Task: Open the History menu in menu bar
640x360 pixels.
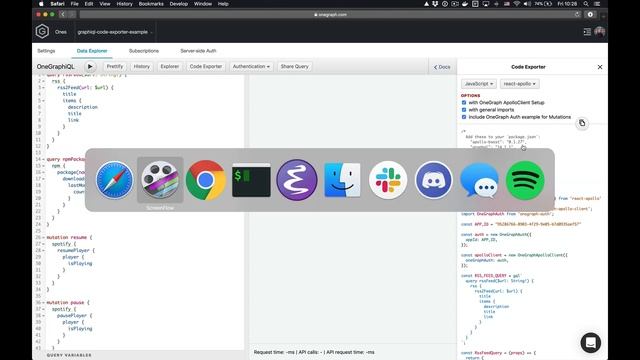Action: pyautogui.click(x=124, y=4)
